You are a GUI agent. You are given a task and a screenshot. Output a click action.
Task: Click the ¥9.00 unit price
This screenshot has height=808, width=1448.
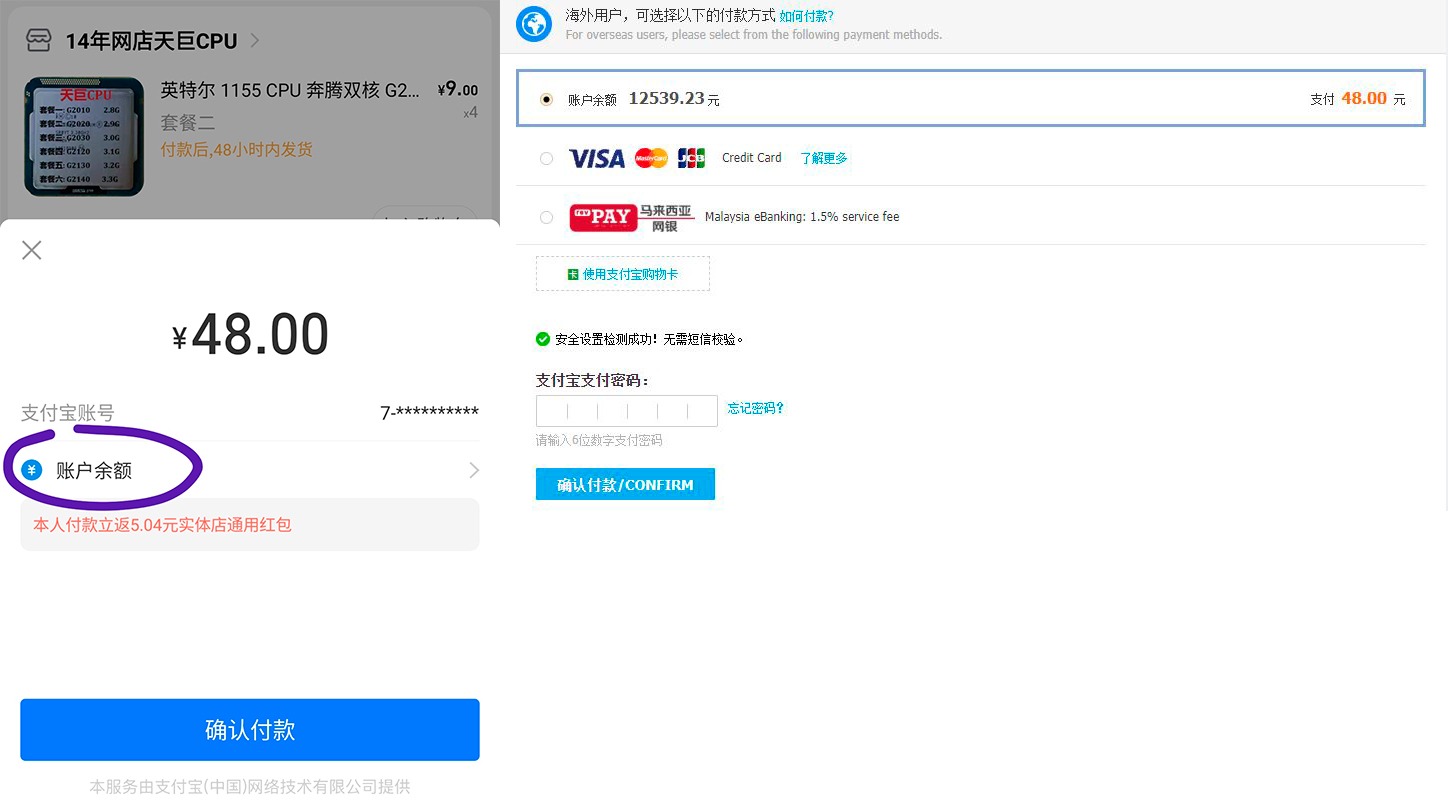[x=458, y=89]
